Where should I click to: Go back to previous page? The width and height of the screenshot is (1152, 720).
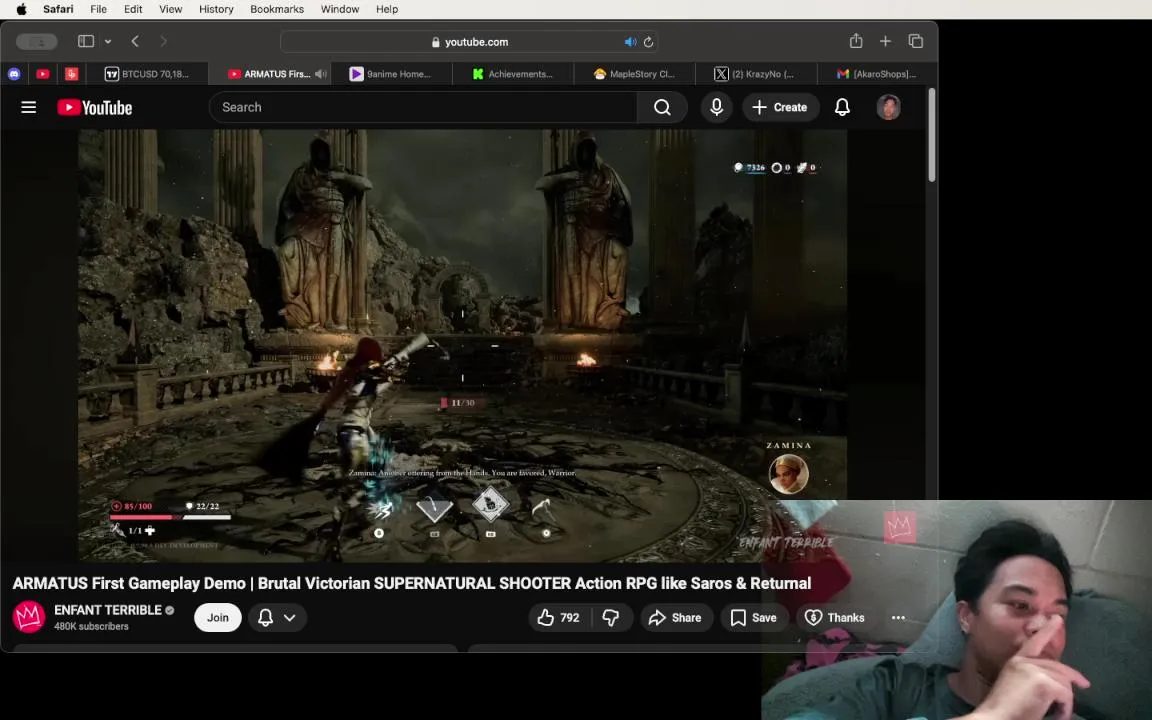coord(135,41)
